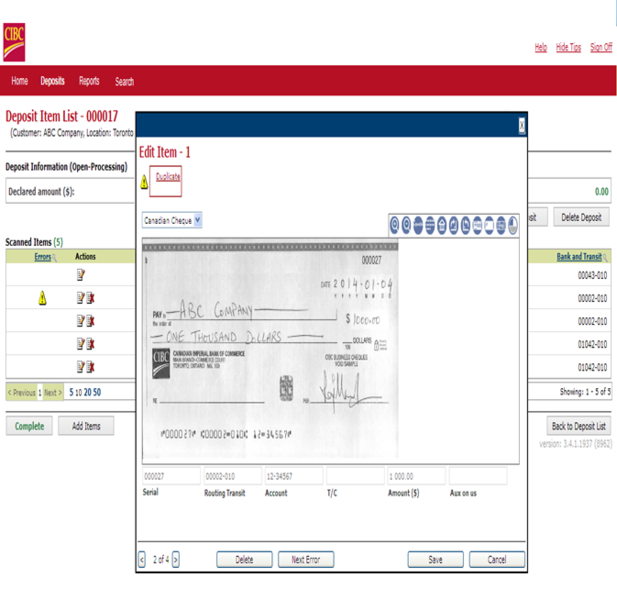The image size is (617, 600).
Task: Click the Next Error button
Action: [306, 559]
